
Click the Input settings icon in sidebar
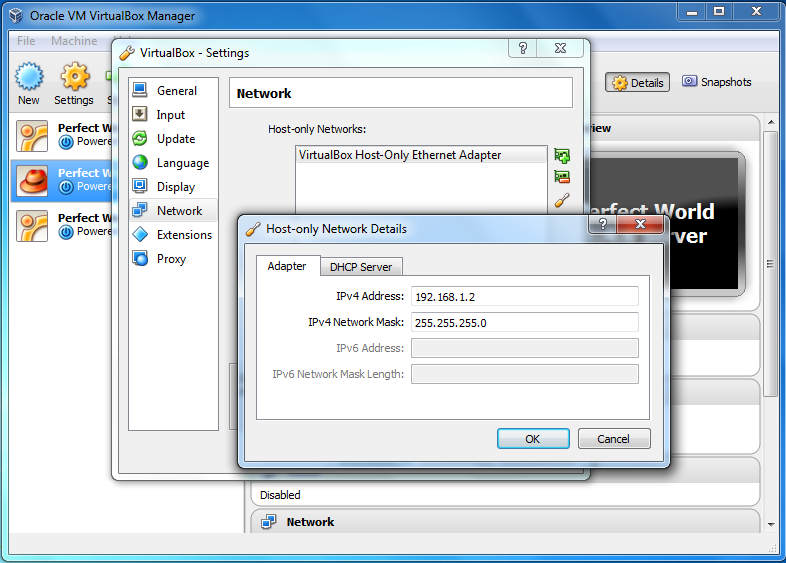click(140, 114)
